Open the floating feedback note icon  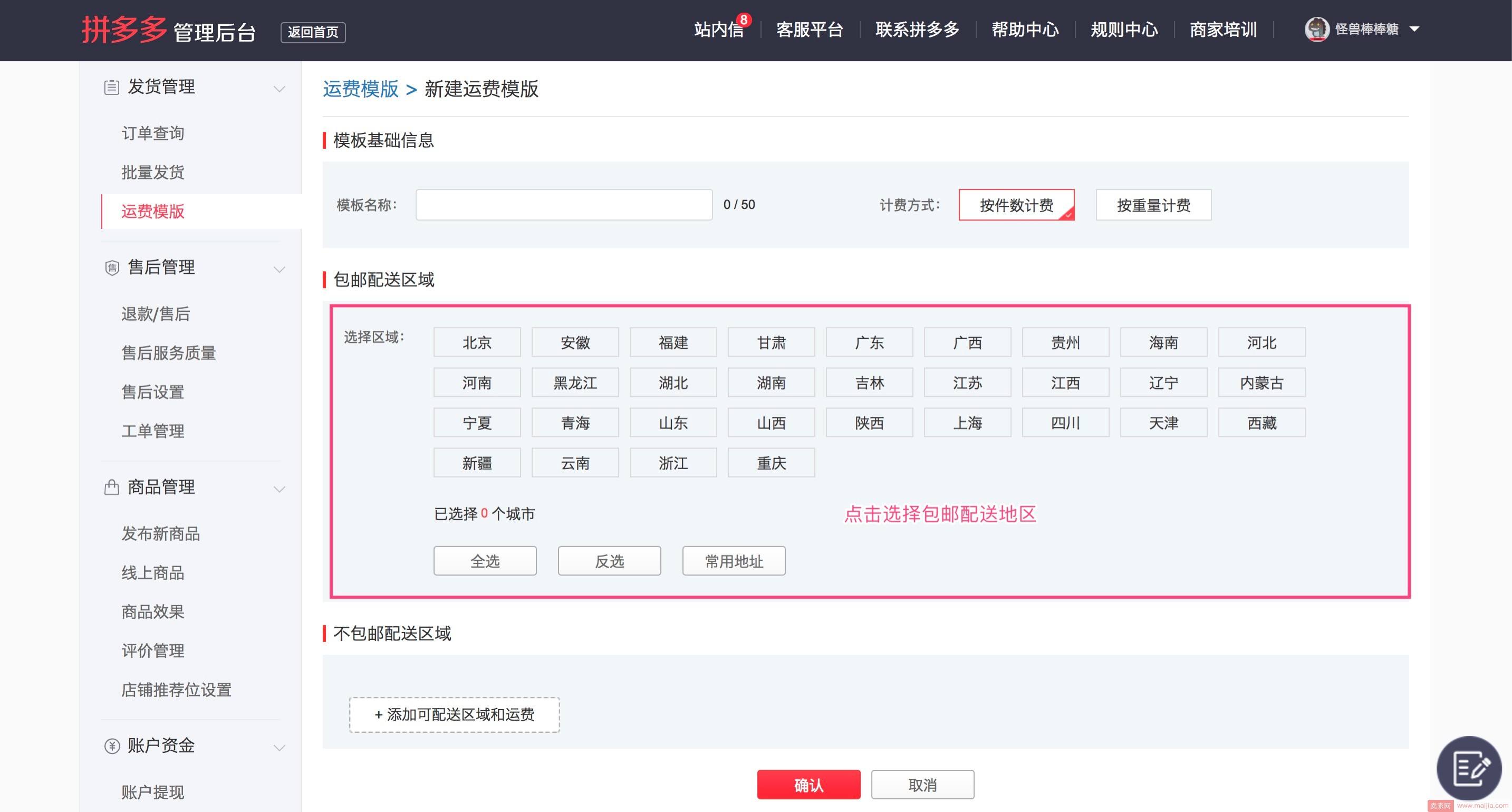click(x=1469, y=768)
